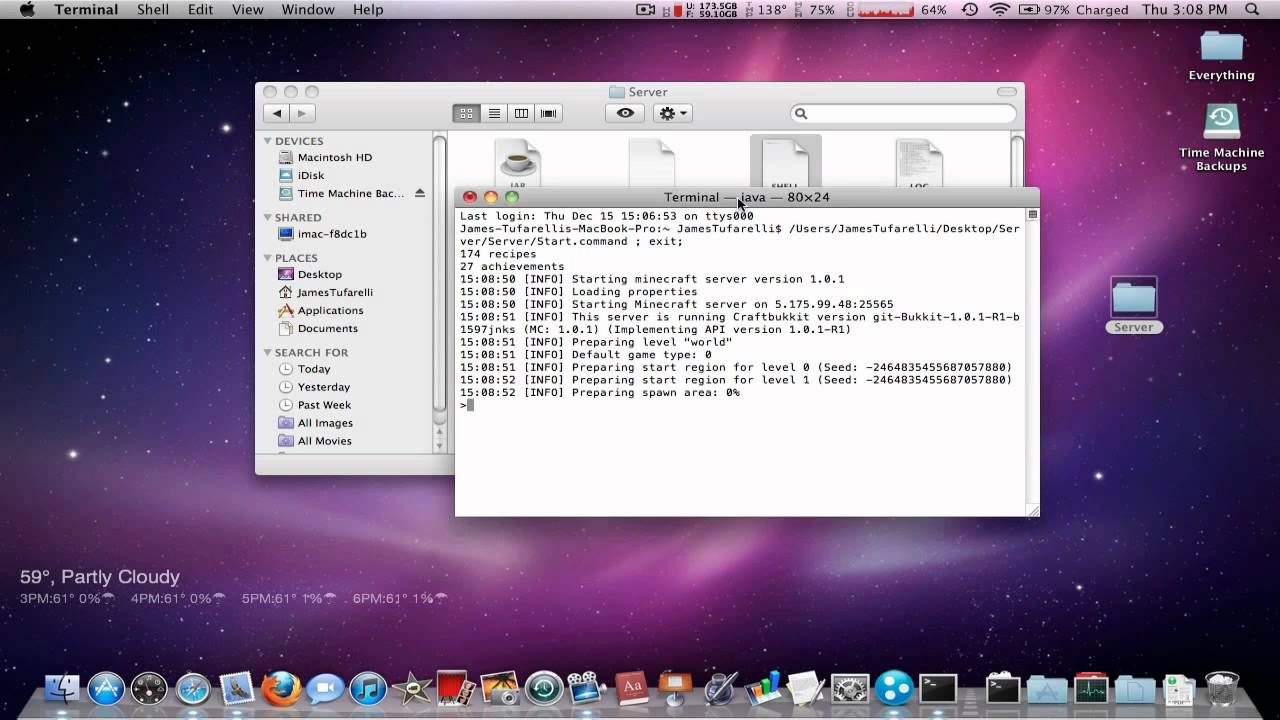The height and width of the screenshot is (720, 1280).
Task: Click Terminal split pane button
Action: pos(1033,214)
